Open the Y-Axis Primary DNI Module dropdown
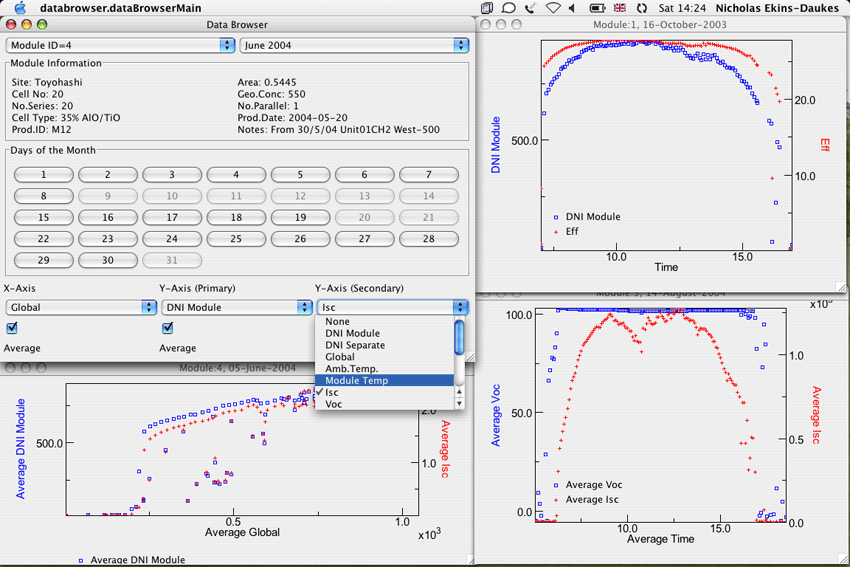This screenshot has height=567, width=850. pyautogui.click(x=236, y=308)
